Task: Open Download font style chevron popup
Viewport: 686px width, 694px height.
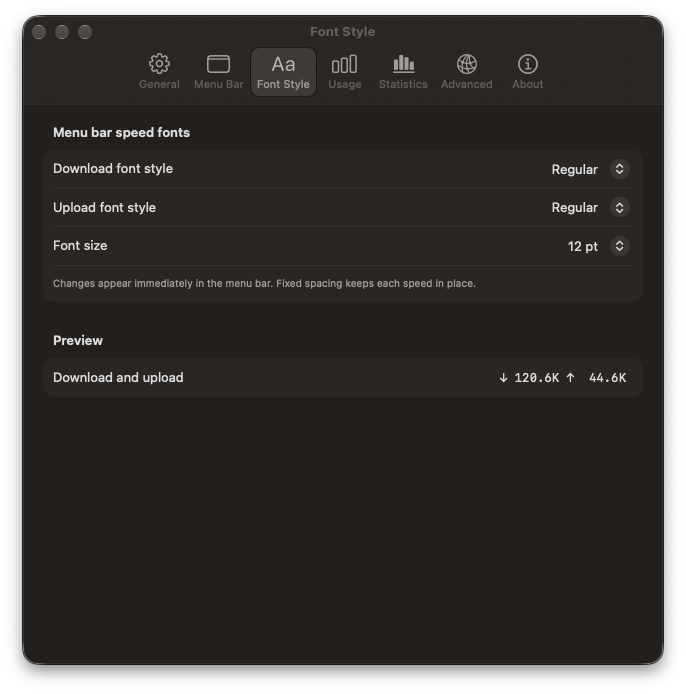Action: coord(620,169)
